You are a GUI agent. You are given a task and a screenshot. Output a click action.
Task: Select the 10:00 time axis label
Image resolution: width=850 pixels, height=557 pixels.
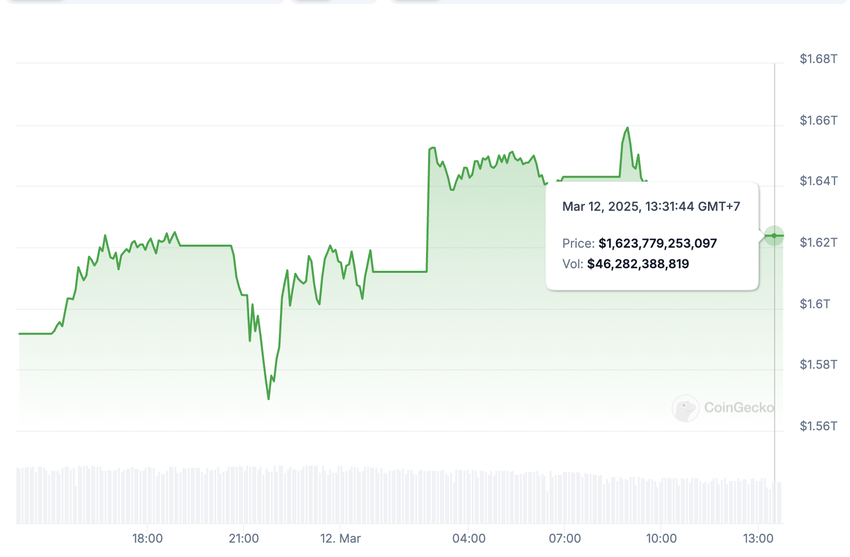pos(662,538)
